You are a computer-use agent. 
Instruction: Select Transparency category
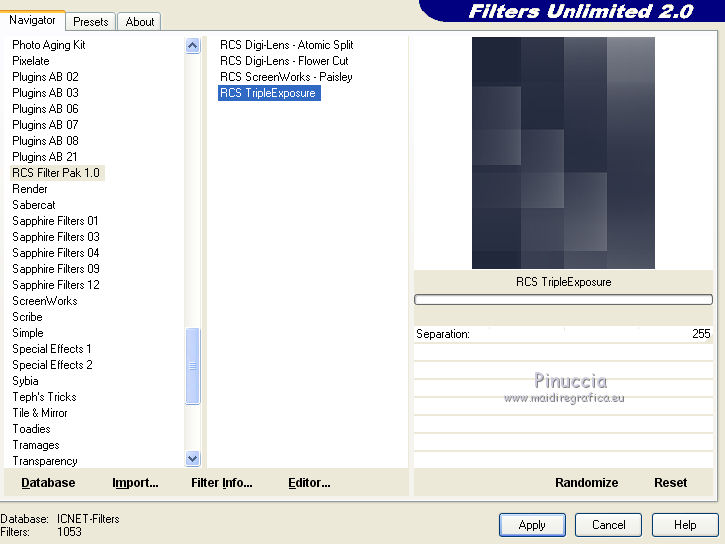click(x=44, y=461)
